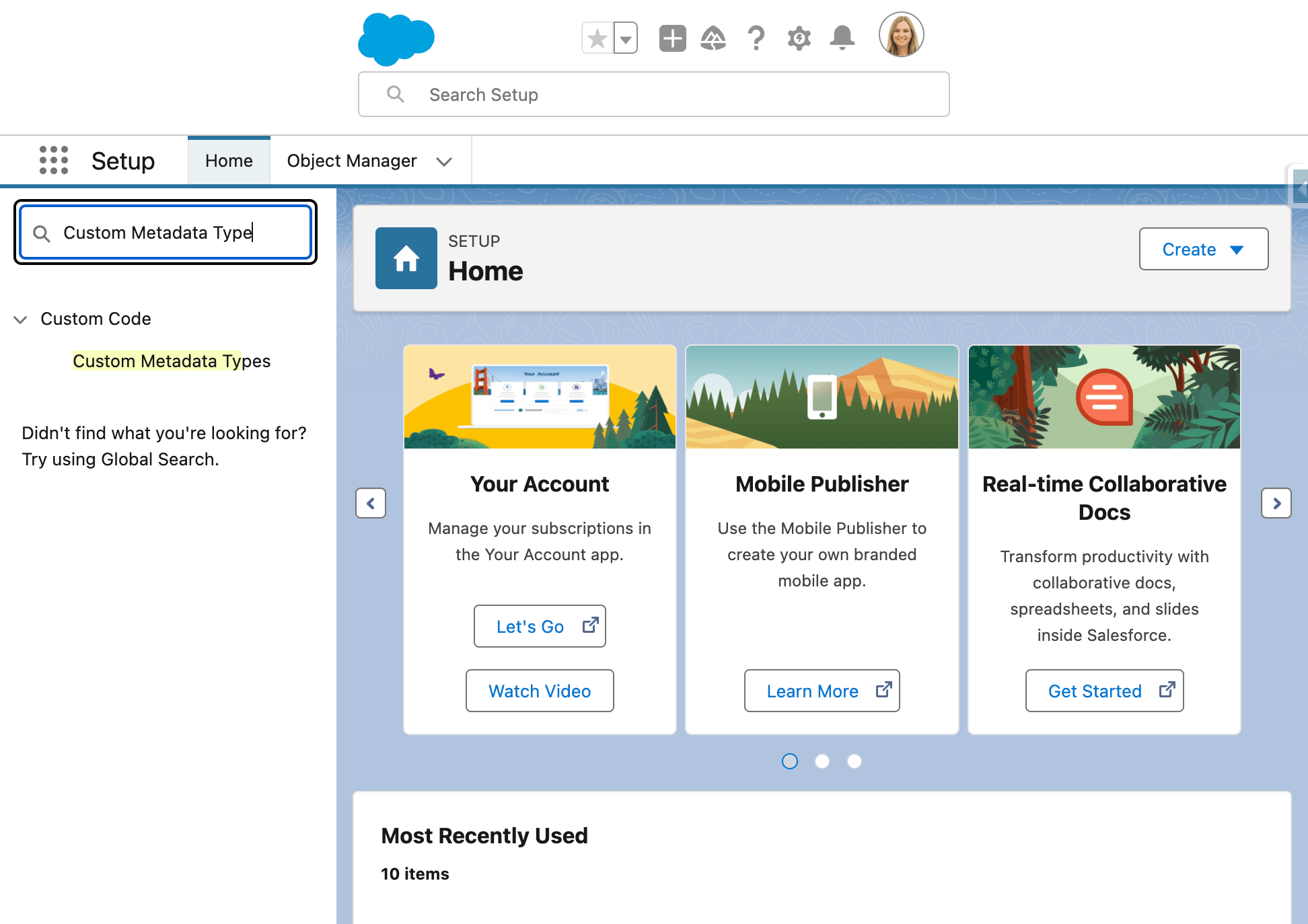Screen dimensions: 1308x924
Task: Click the Salesforce cloud logo
Action: 396,38
